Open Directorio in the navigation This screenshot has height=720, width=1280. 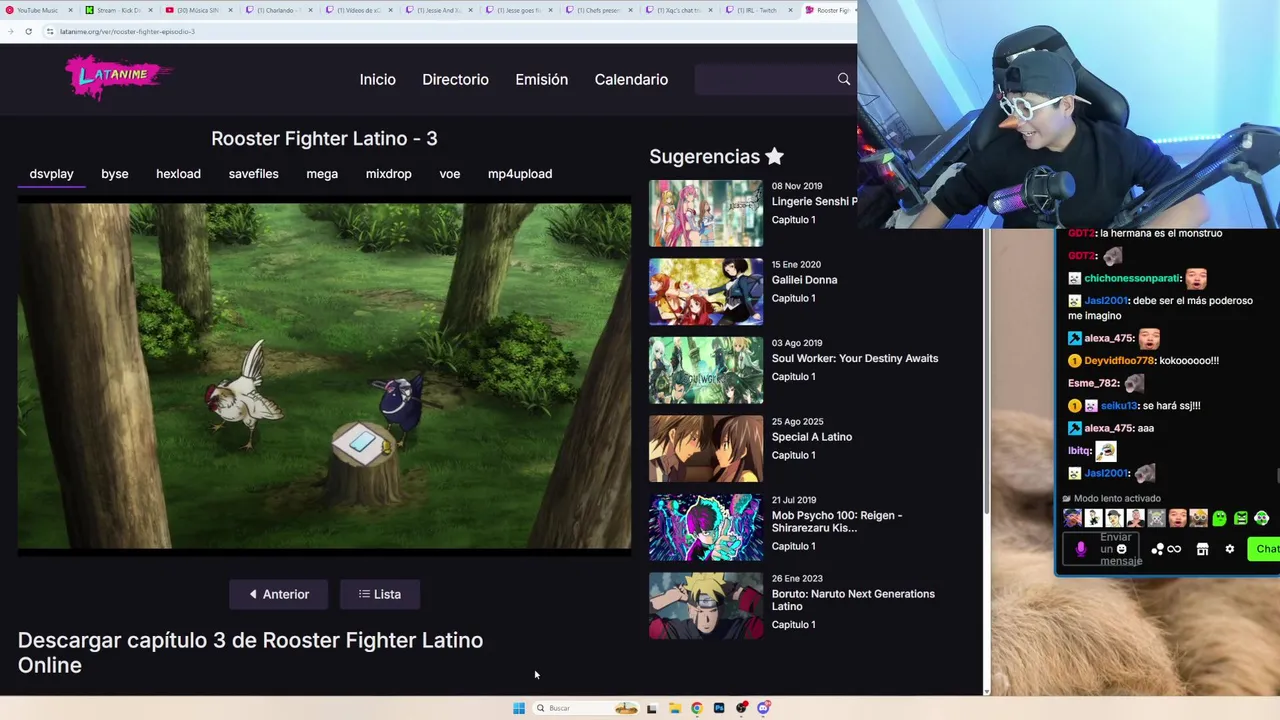click(x=455, y=79)
